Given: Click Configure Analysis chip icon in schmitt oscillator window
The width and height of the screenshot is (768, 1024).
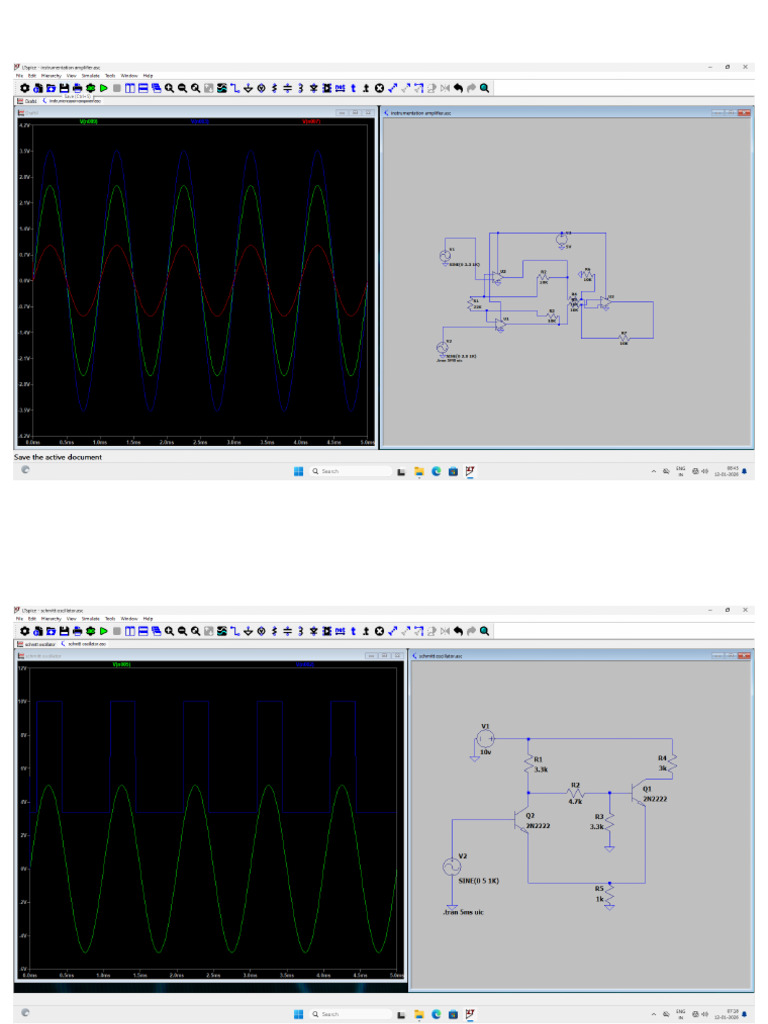Looking at the screenshot, I should (90, 631).
